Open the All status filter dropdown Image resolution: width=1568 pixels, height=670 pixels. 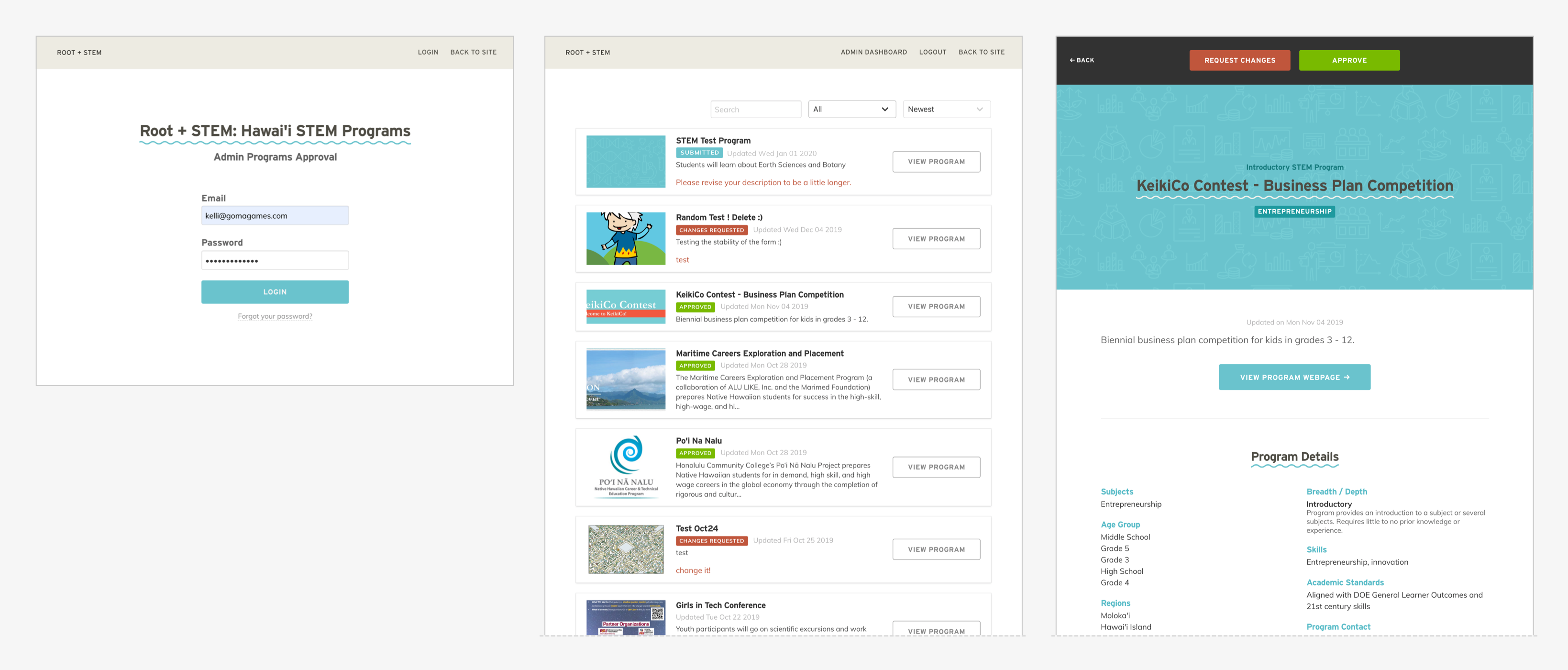tap(851, 110)
